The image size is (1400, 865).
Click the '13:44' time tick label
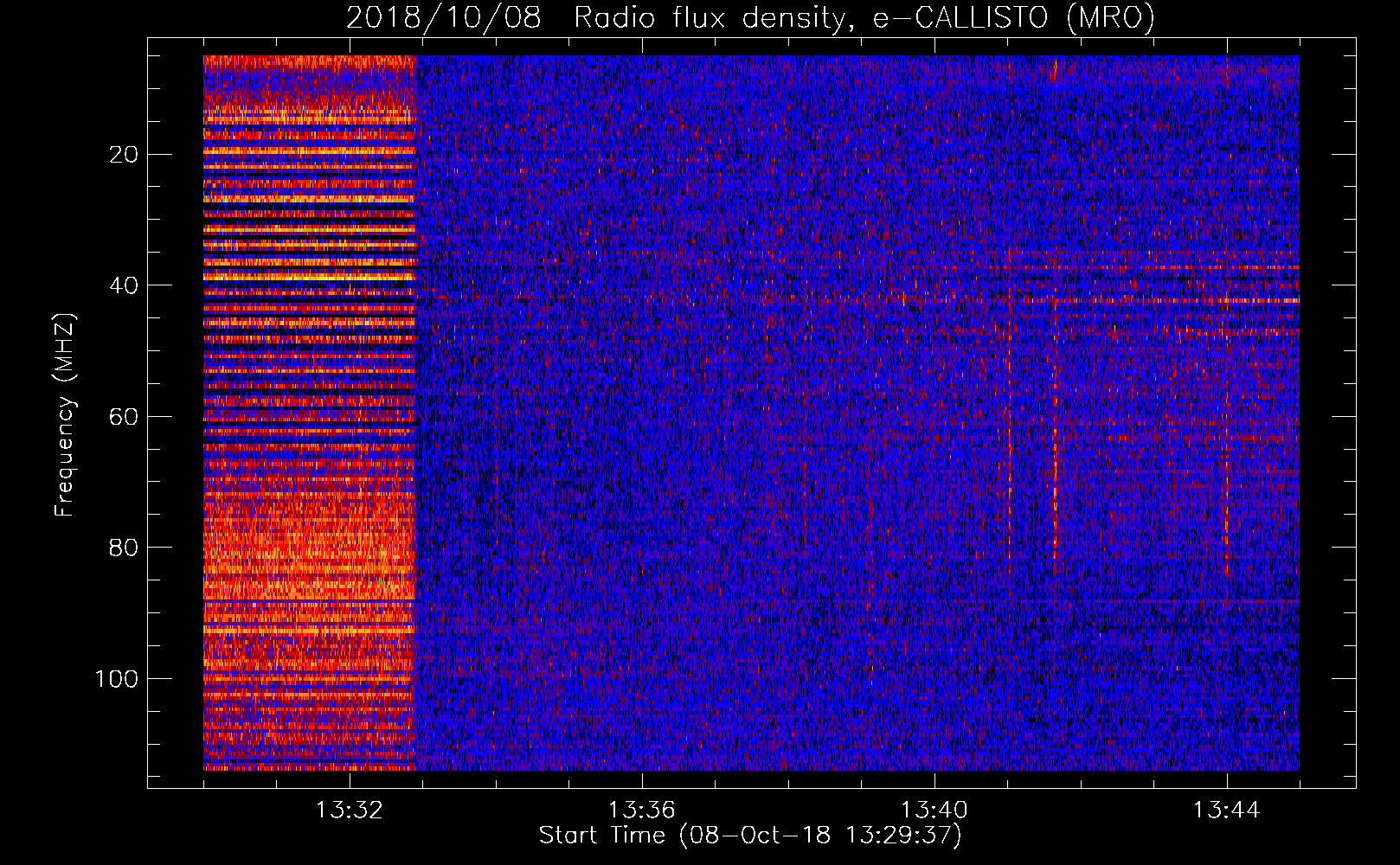click(1227, 811)
